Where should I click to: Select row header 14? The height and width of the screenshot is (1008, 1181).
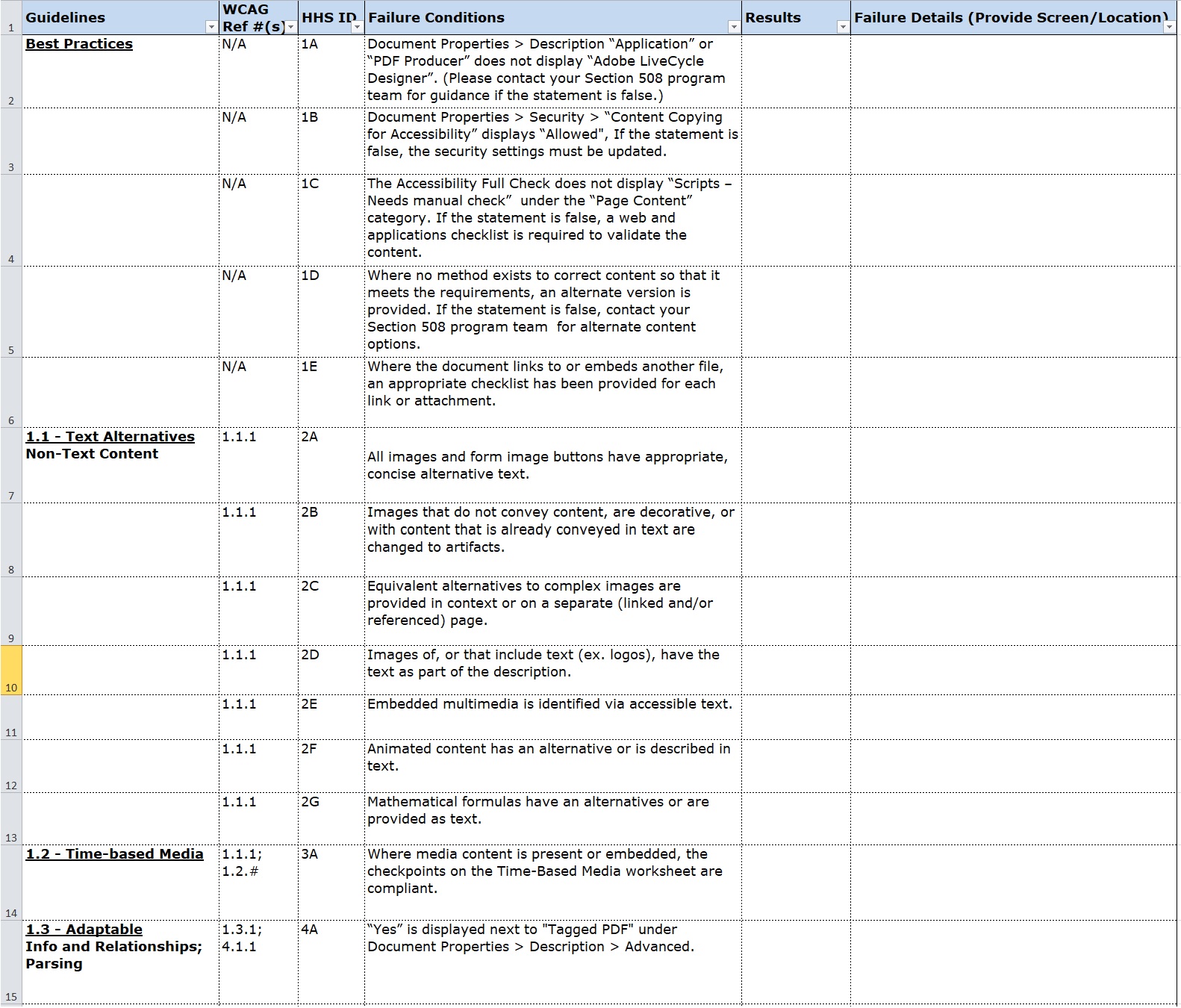(11, 883)
